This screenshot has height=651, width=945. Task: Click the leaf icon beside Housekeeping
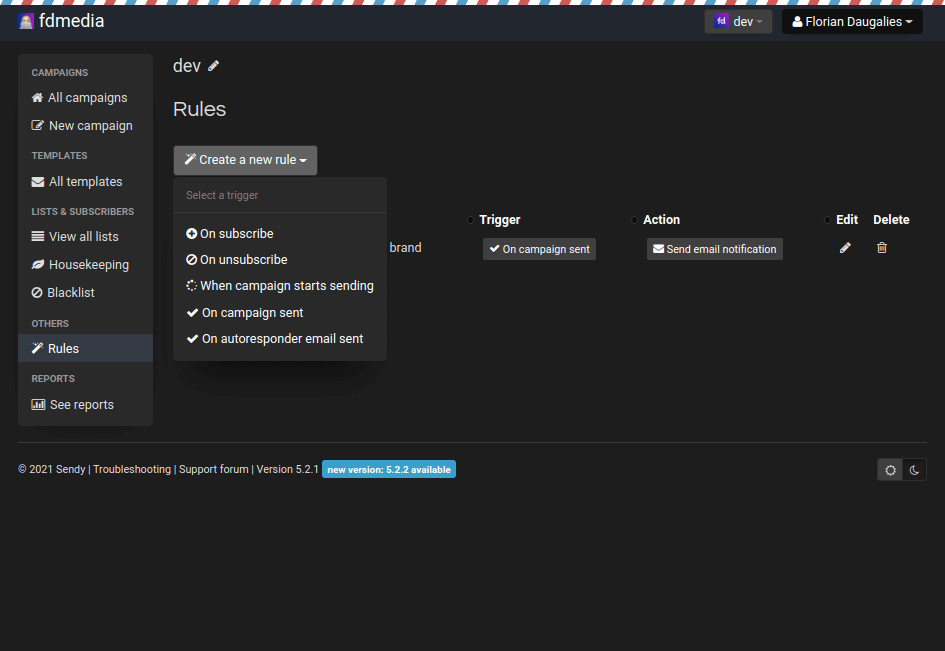(x=38, y=264)
